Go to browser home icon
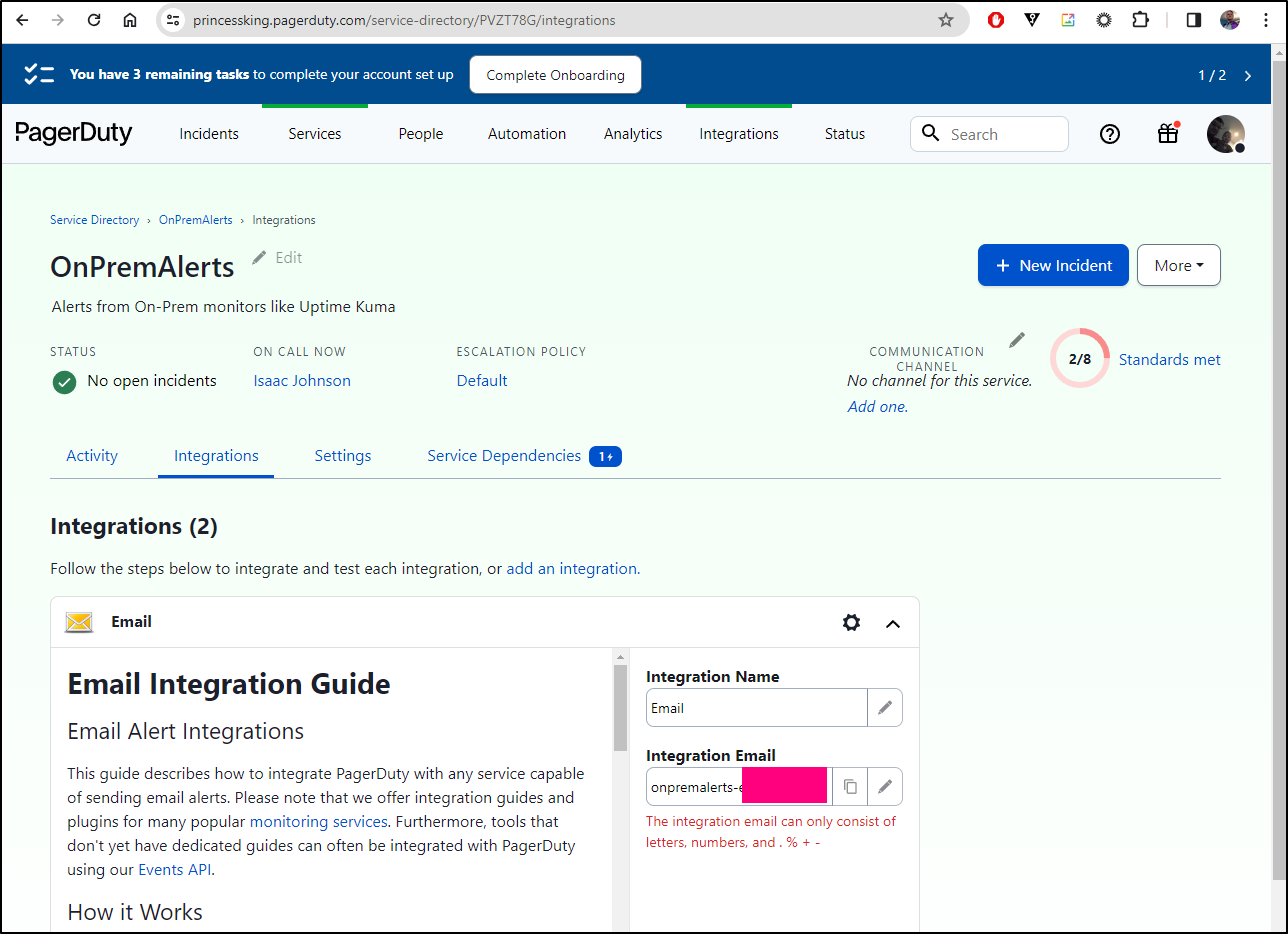This screenshot has width=1288, height=934. pyautogui.click(x=130, y=20)
